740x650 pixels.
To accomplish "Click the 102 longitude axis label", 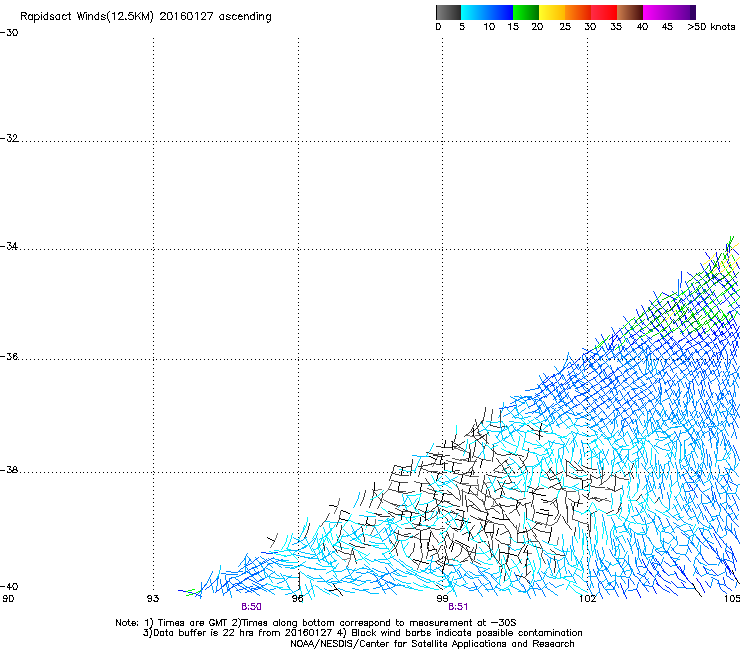I will tap(588, 599).
